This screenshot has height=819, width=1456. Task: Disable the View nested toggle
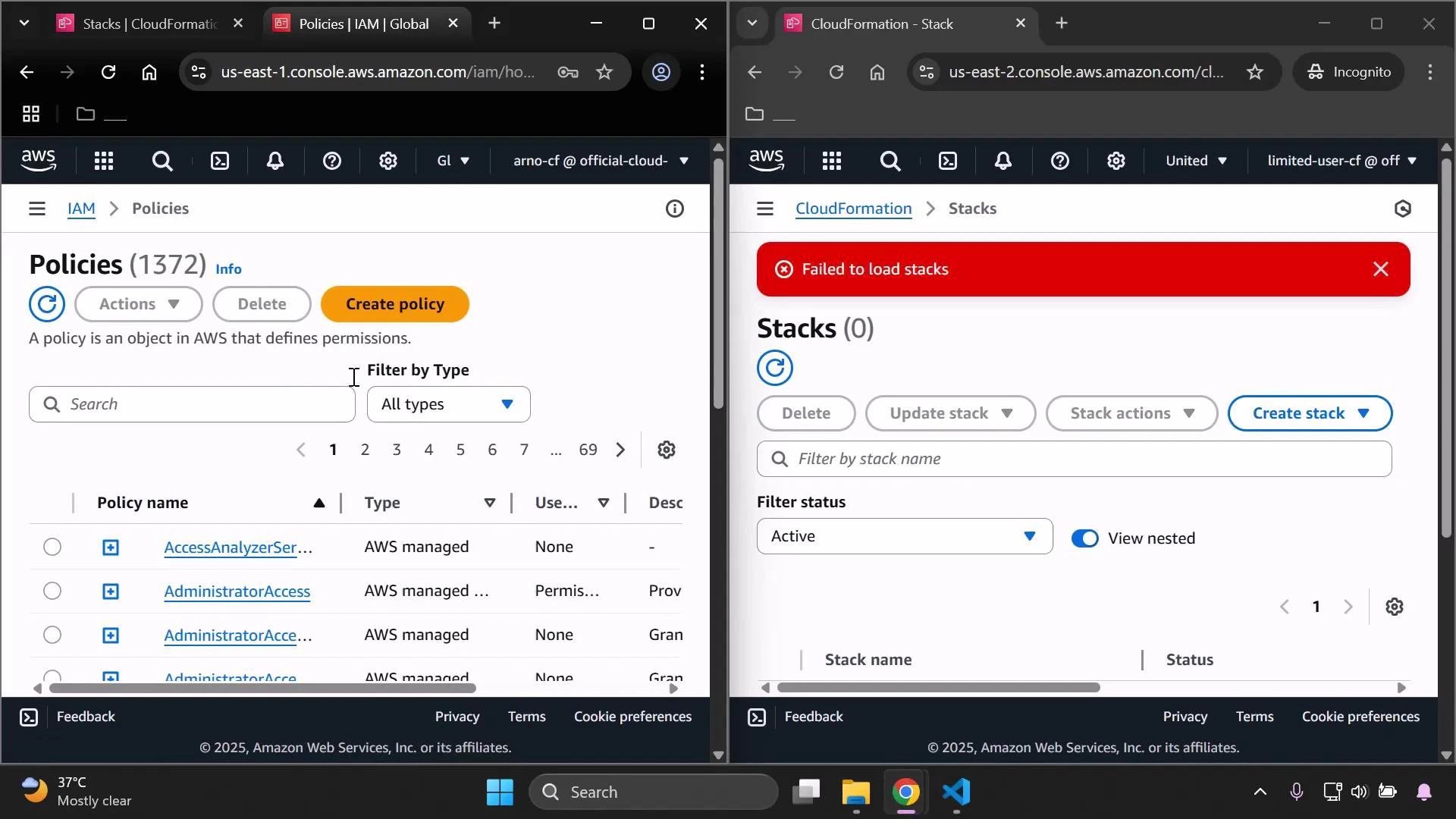point(1085,538)
